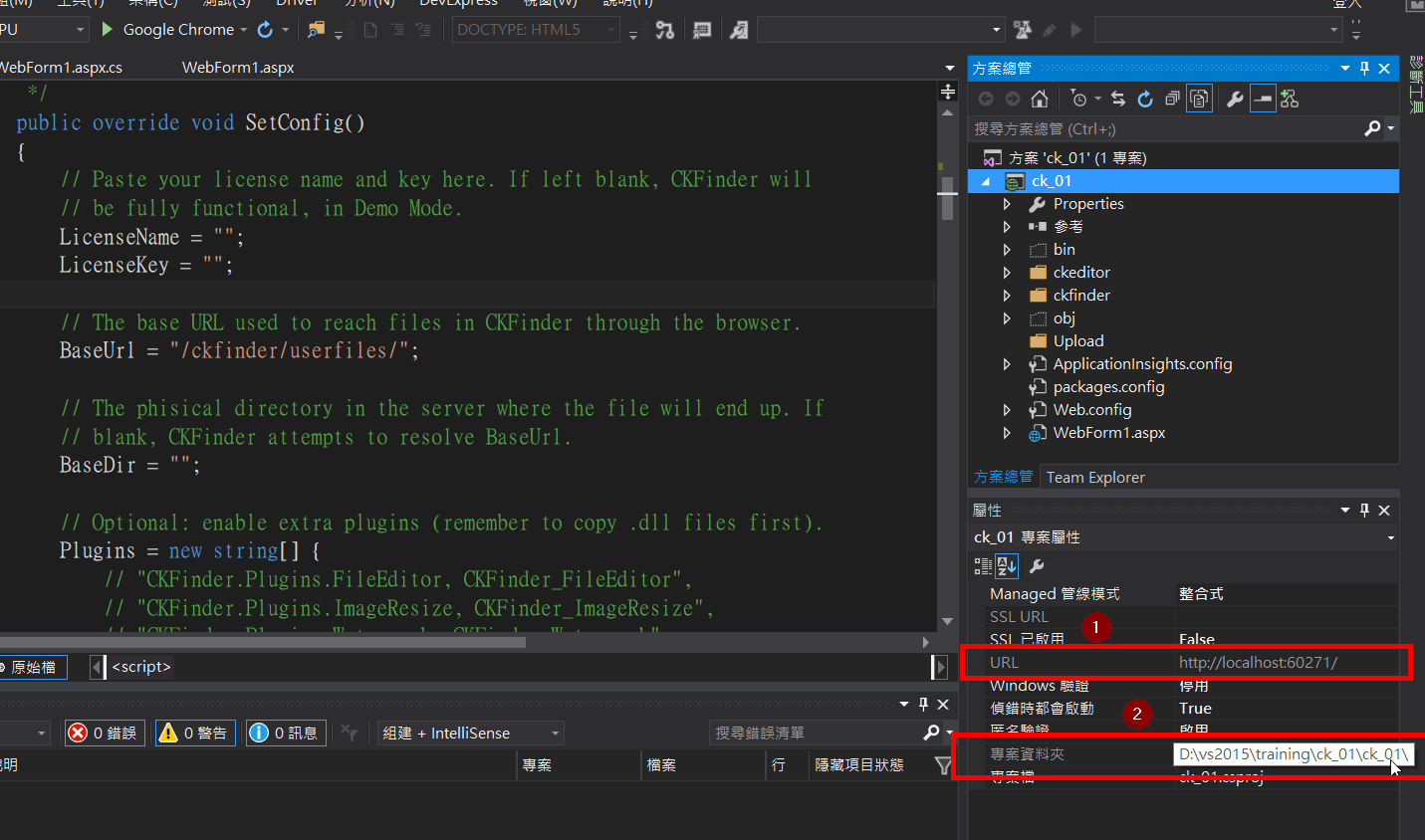Click the Collapse All icon in Solution Explorer
Viewport: 1425px width, 840px height.
point(1172,99)
